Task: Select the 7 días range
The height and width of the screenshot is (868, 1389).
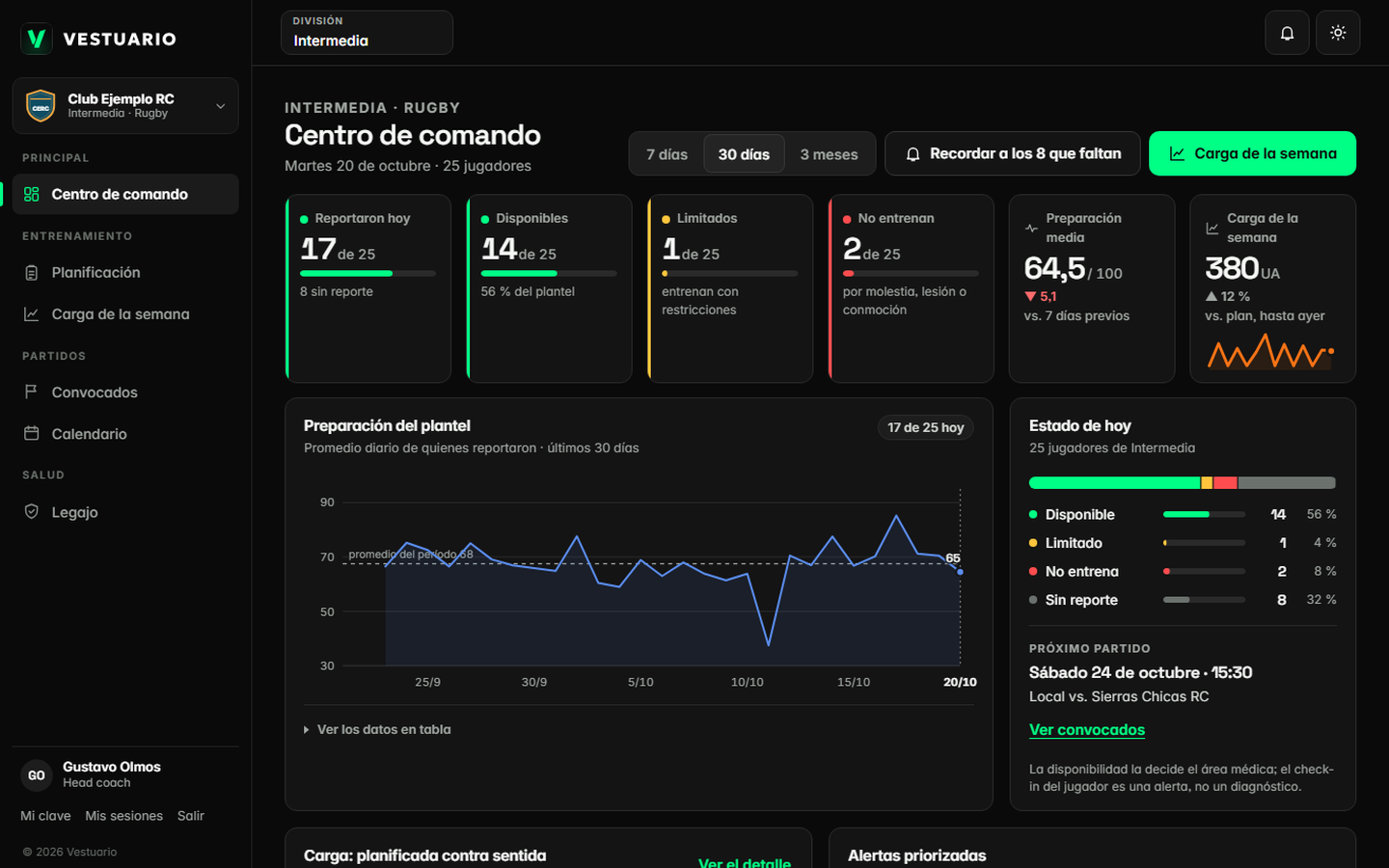Action: 667,154
